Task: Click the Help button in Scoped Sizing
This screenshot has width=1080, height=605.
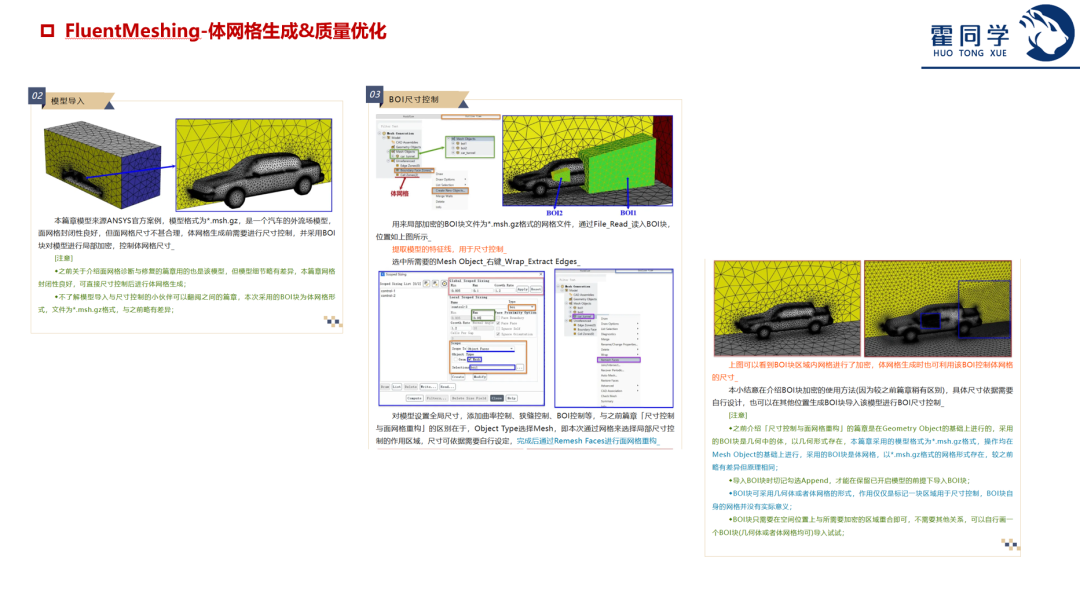Action: point(512,398)
